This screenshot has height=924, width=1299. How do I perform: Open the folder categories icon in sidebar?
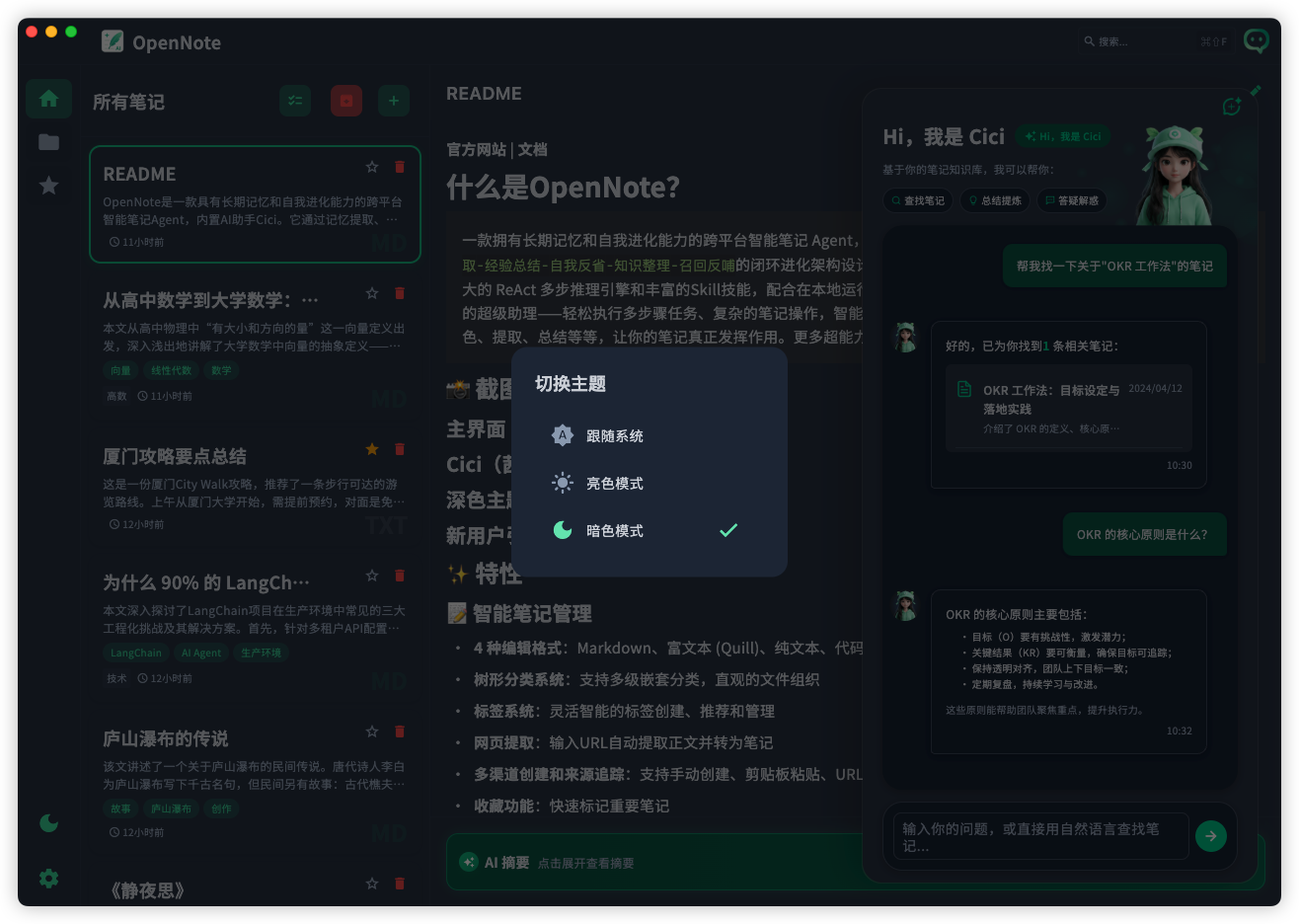48,142
